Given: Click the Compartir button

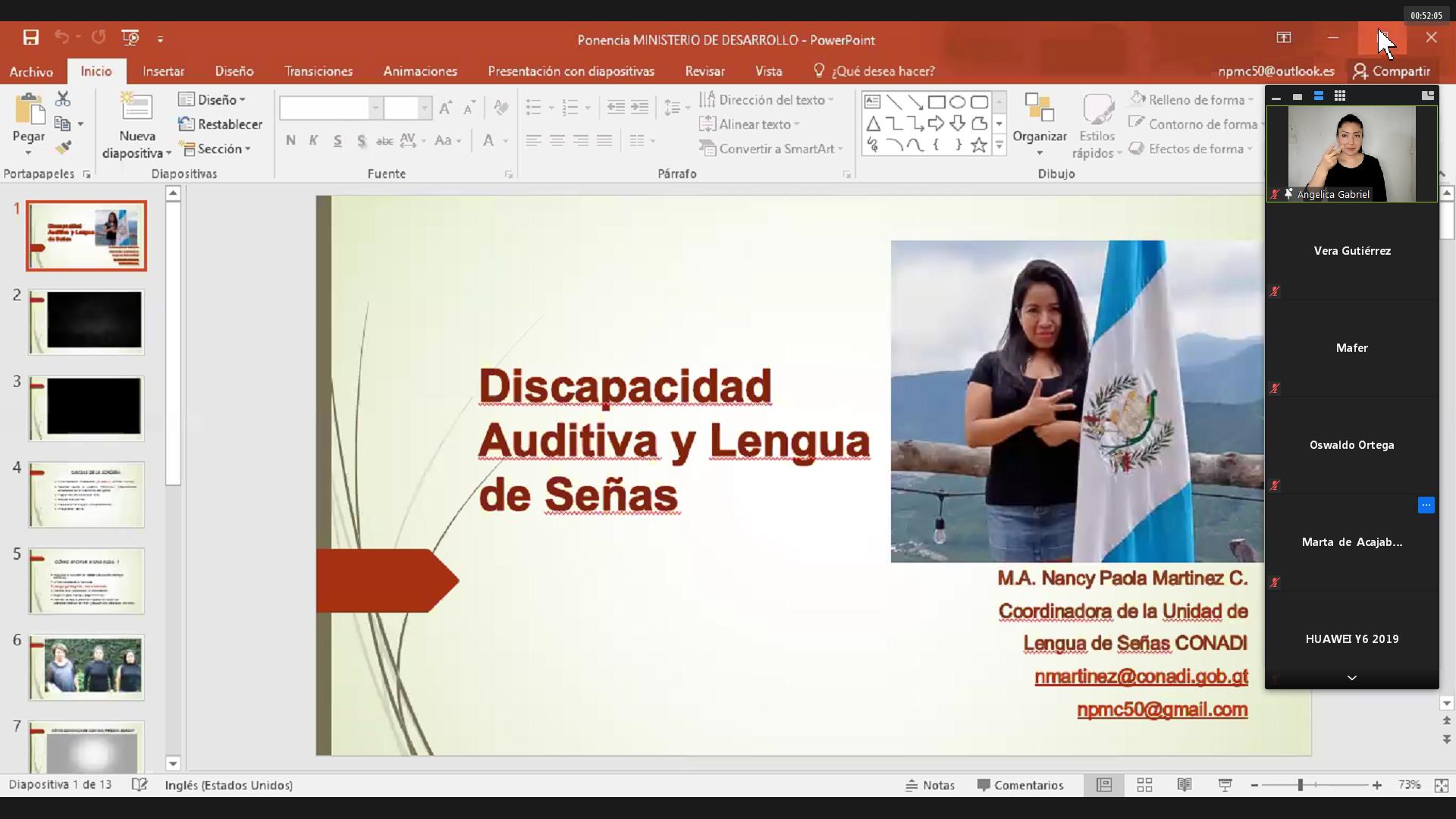Looking at the screenshot, I should click(1391, 71).
